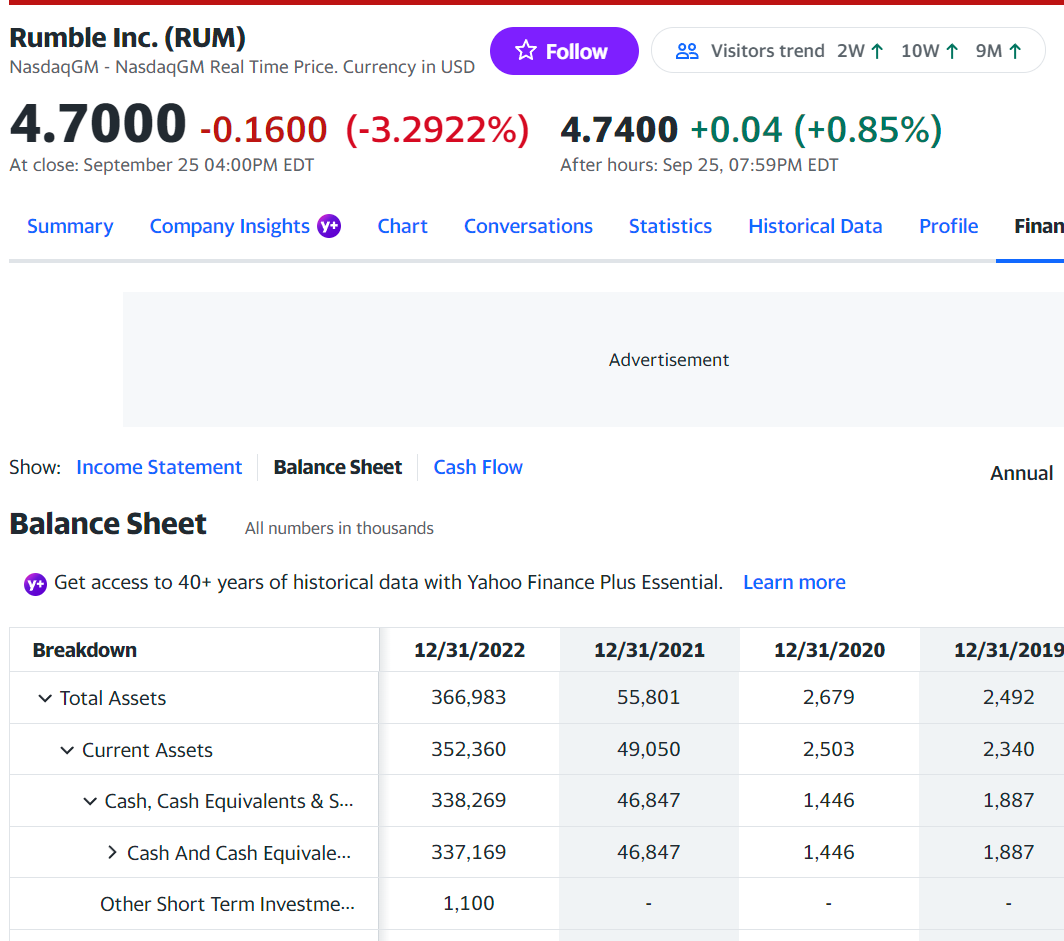Click the Y+ badge beside Company Insights
This screenshot has width=1064, height=941.
(329, 226)
